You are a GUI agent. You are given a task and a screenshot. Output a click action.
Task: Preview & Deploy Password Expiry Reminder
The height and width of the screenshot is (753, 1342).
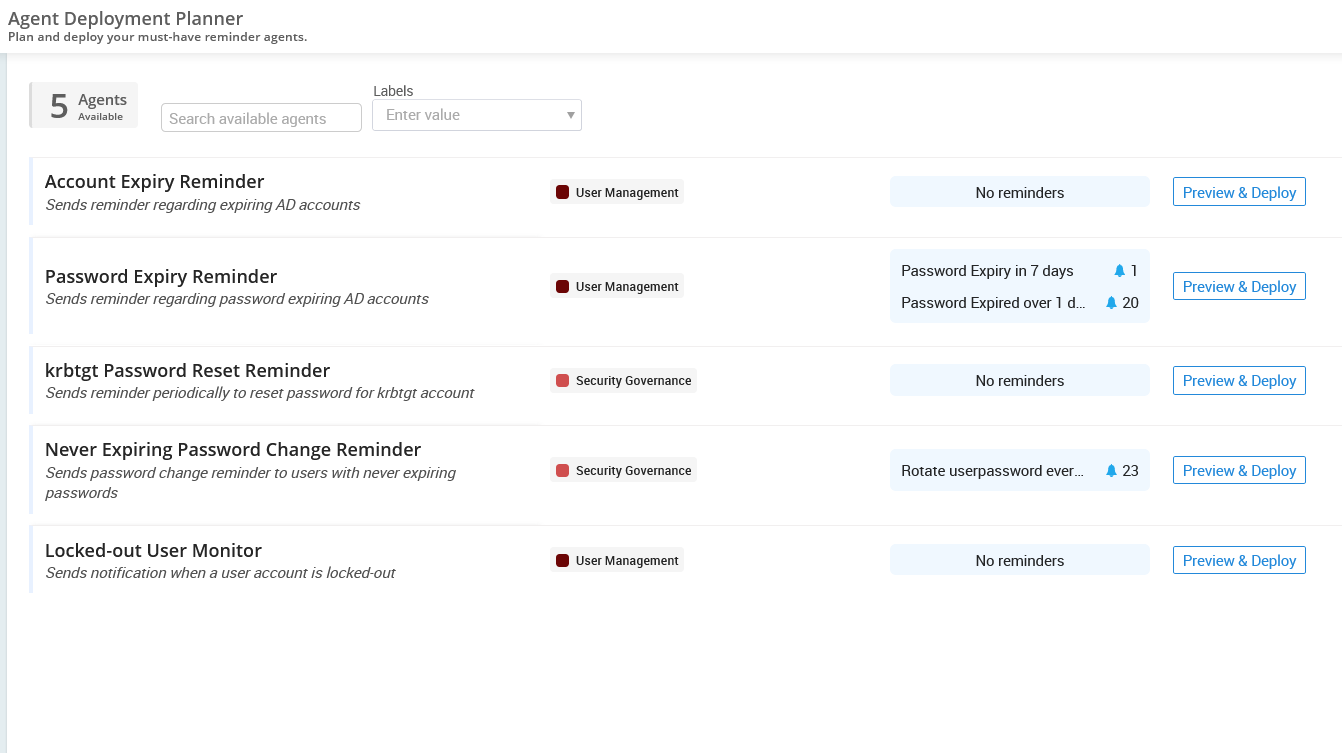click(1239, 287)
